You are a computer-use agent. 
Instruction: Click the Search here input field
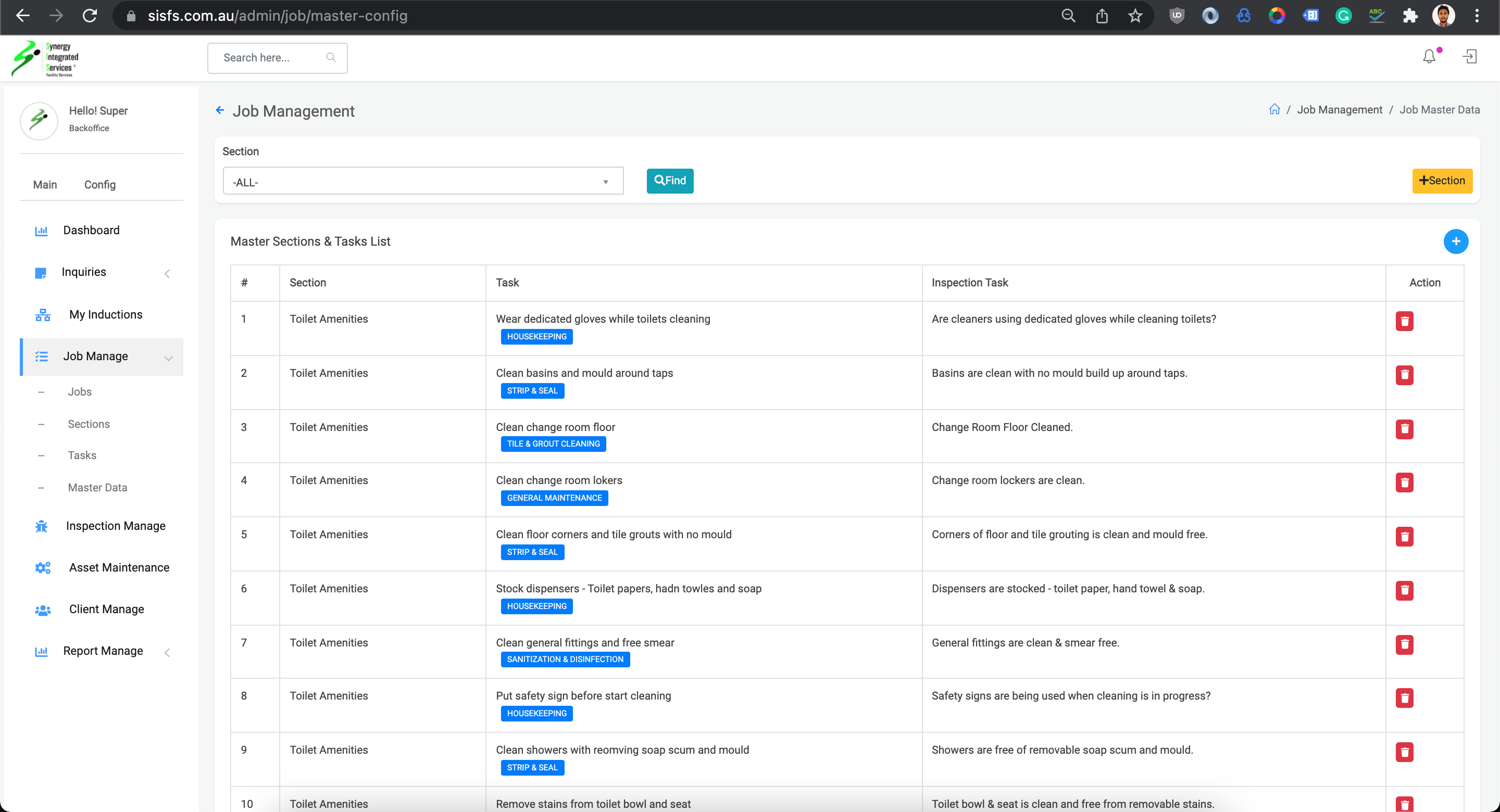click(x=270, y=58)
